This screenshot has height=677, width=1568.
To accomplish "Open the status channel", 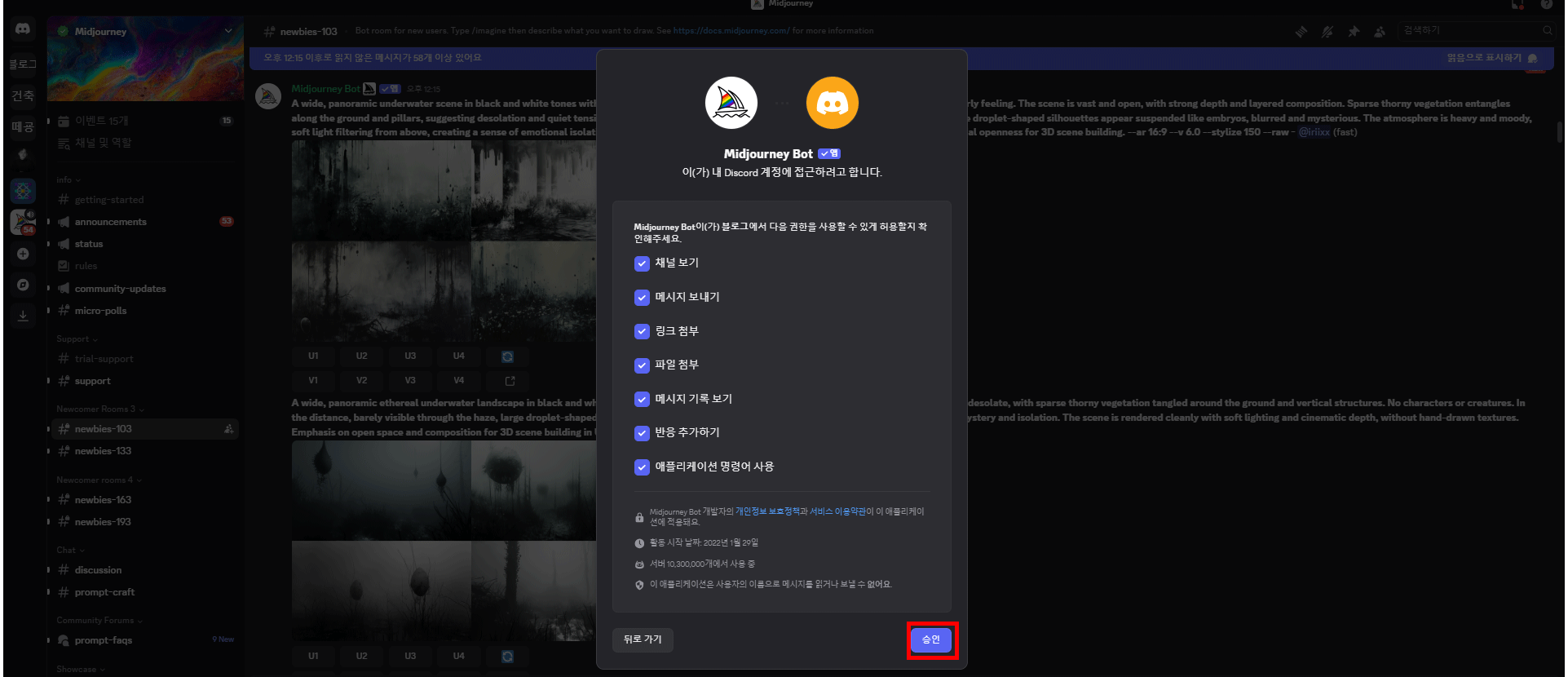I will [x=144, y=244].
